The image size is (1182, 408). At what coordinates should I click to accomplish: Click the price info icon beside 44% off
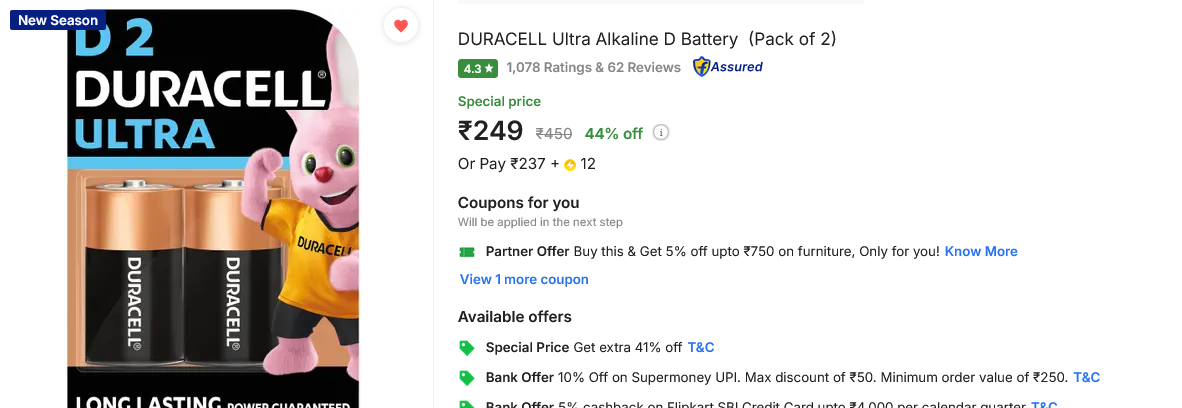[x=661, y=133]
